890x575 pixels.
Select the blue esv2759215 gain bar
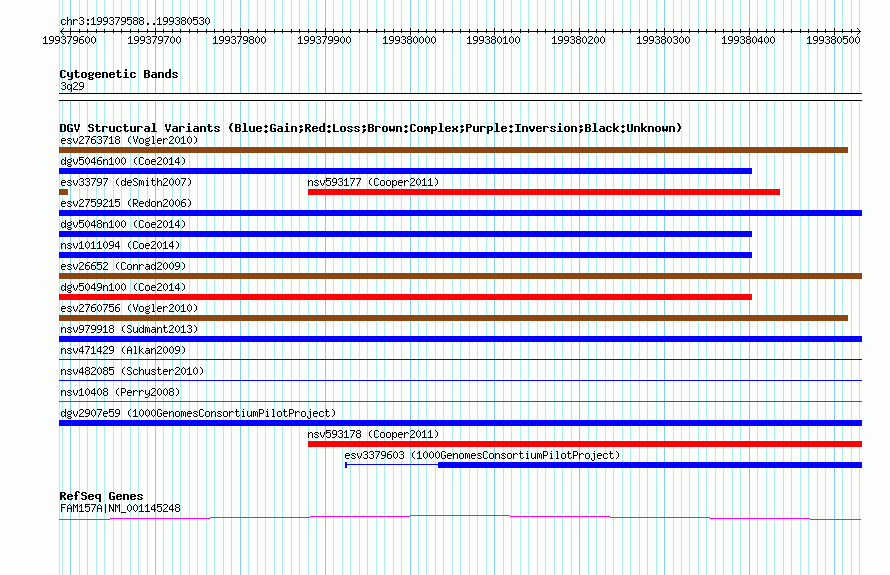click(x=460, y=213)
